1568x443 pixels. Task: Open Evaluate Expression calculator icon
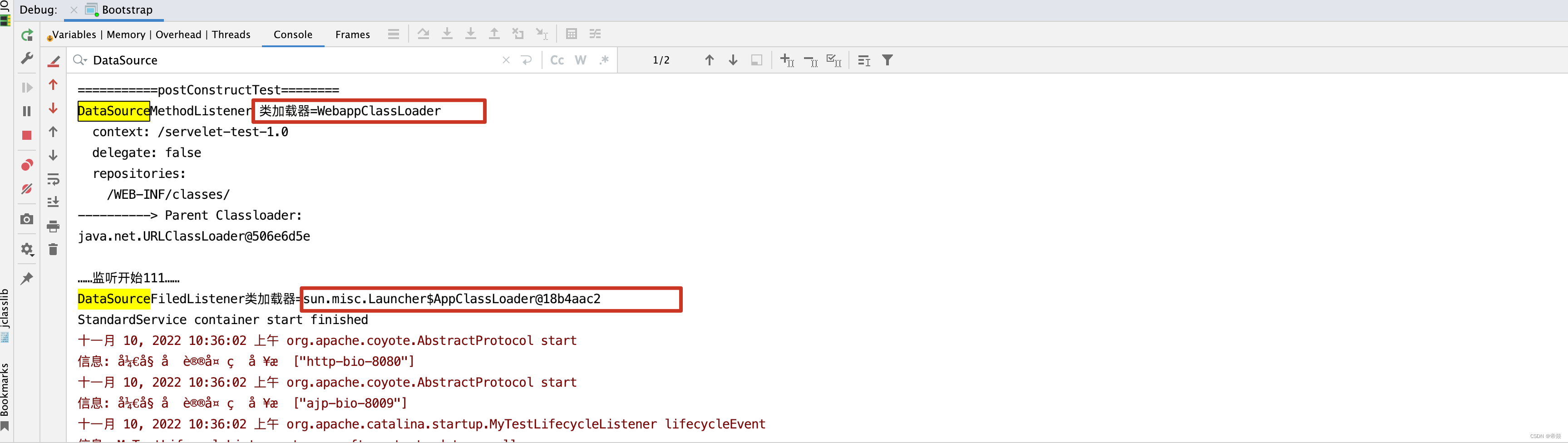click(x=572, y=34)
